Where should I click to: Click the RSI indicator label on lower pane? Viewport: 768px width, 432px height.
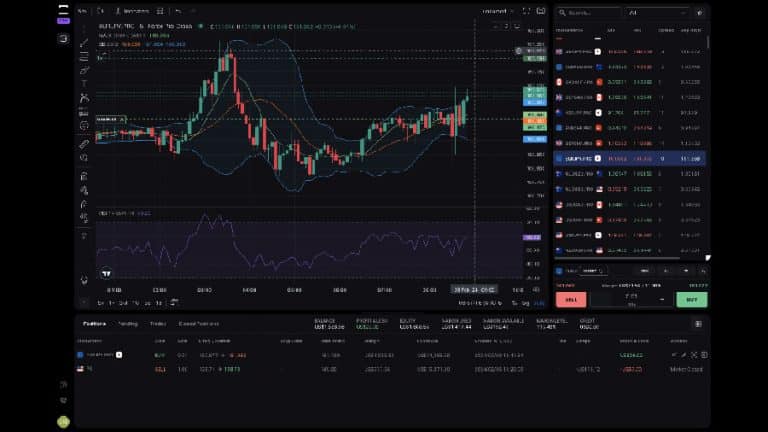click(125, 214)
